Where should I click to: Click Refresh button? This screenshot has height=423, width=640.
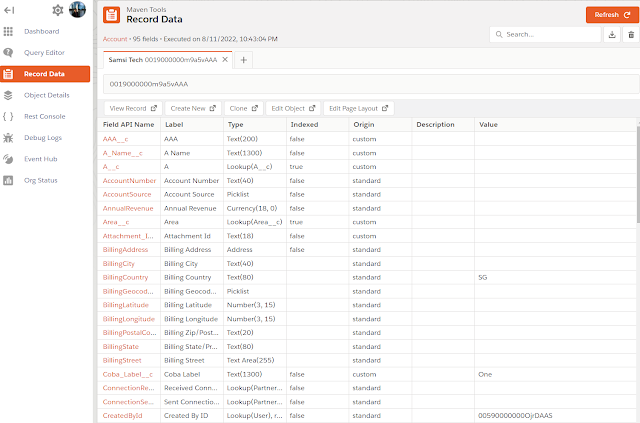(x=612, y=15)
